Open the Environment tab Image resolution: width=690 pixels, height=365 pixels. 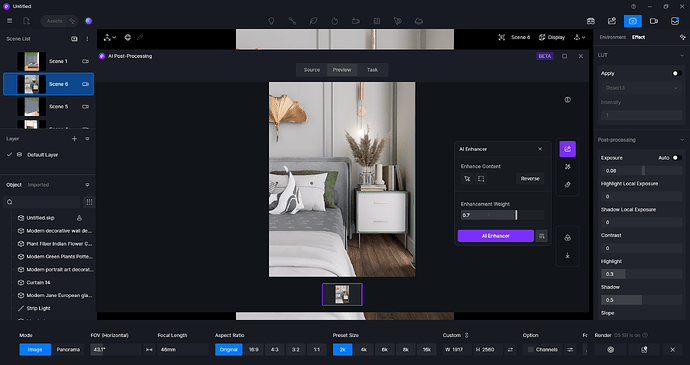point(612,37)
